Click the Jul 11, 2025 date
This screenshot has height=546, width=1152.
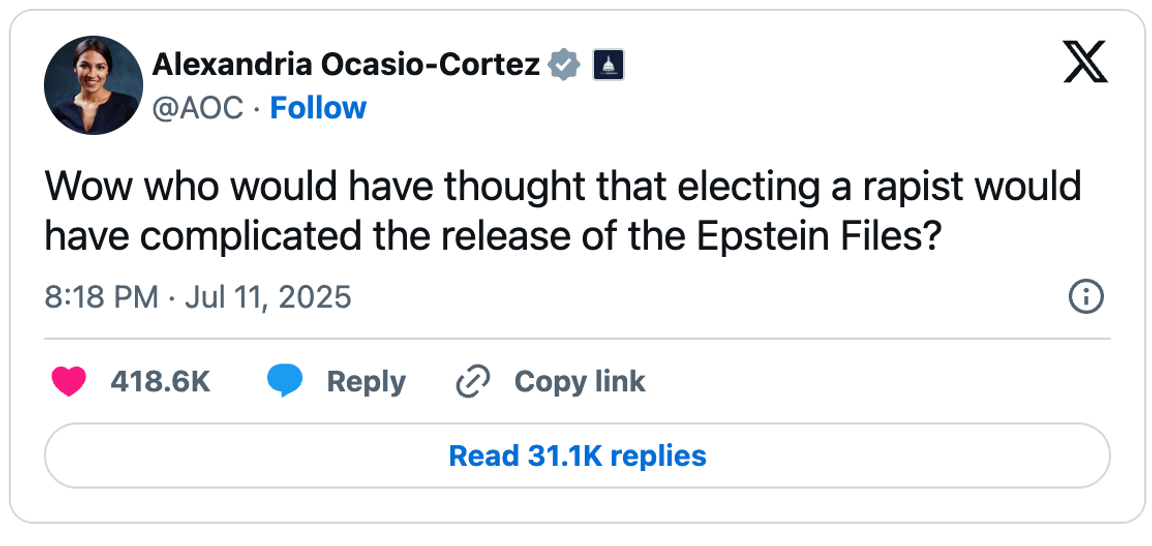point(266,297)
